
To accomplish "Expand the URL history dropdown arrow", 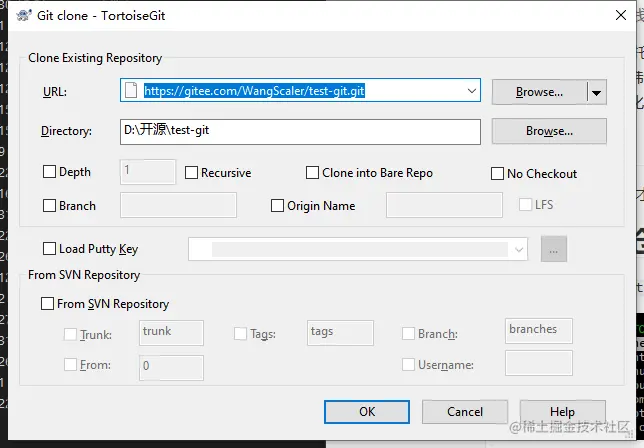I will tap(472, 91).
